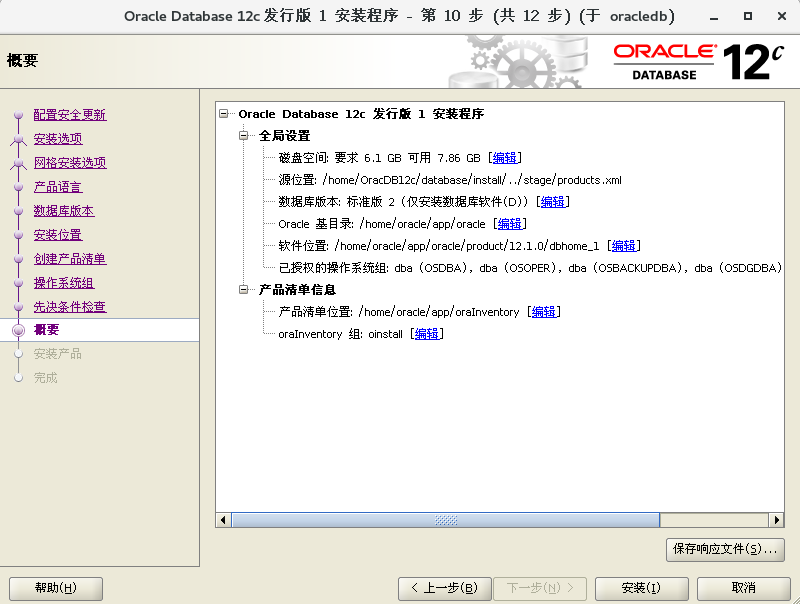The width and height of the screenshot is (800, 604).
Task: Go to 配置安全更新 step
Action: (x=70, y=115)
